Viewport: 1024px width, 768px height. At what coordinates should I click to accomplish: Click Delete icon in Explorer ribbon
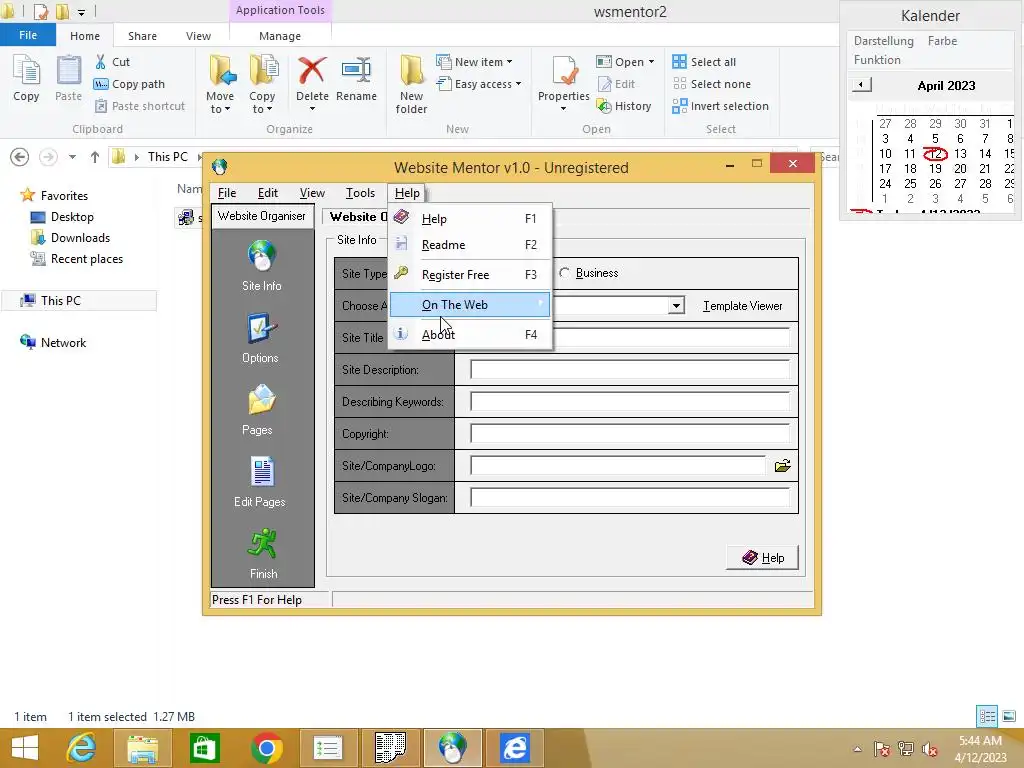(312, 71)
